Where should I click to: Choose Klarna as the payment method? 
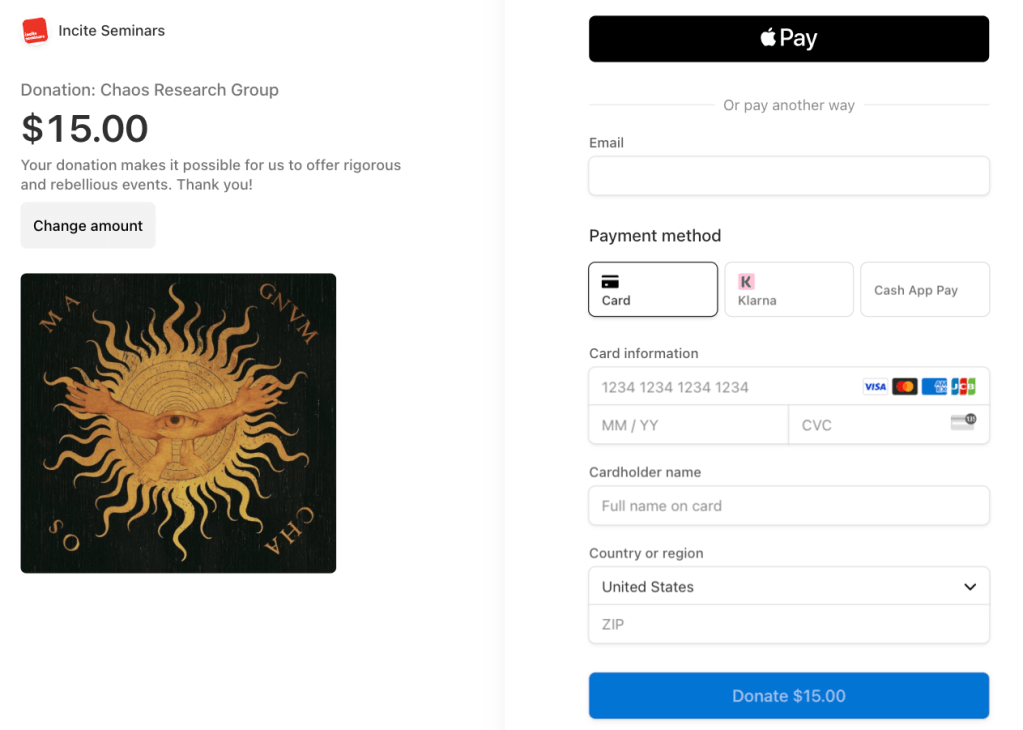[x=789, y=290]
